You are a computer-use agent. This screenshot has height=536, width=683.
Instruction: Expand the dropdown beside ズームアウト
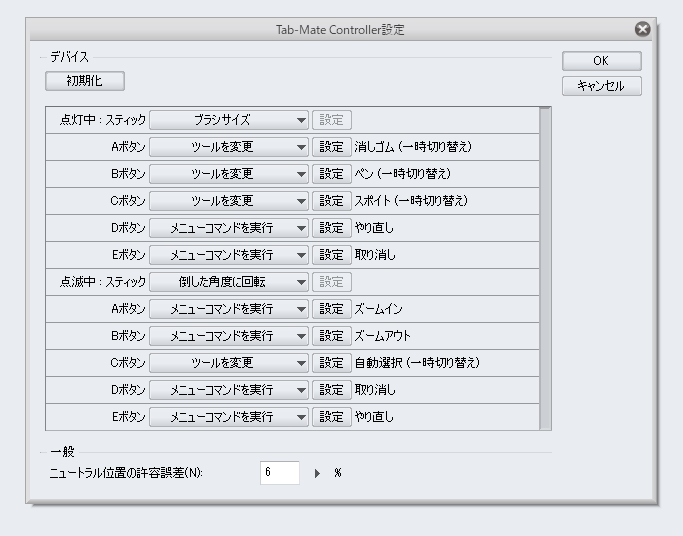click(x=229, y=336)
